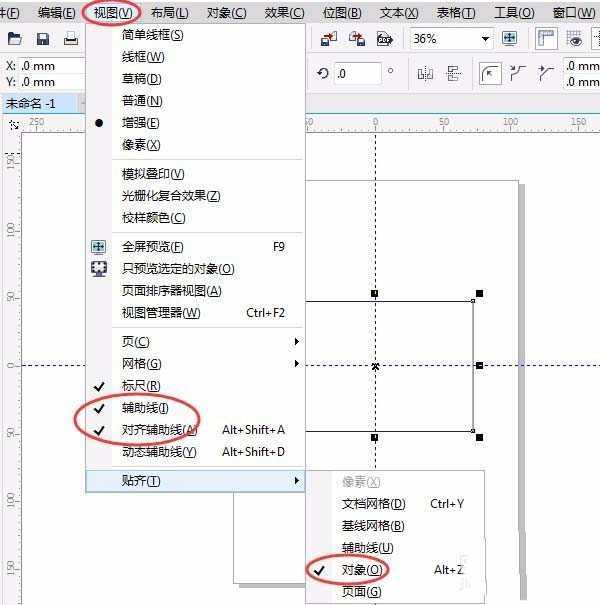
Task: Expand the 贴齐(T) submenu
Action: click(x=196, y=481)
